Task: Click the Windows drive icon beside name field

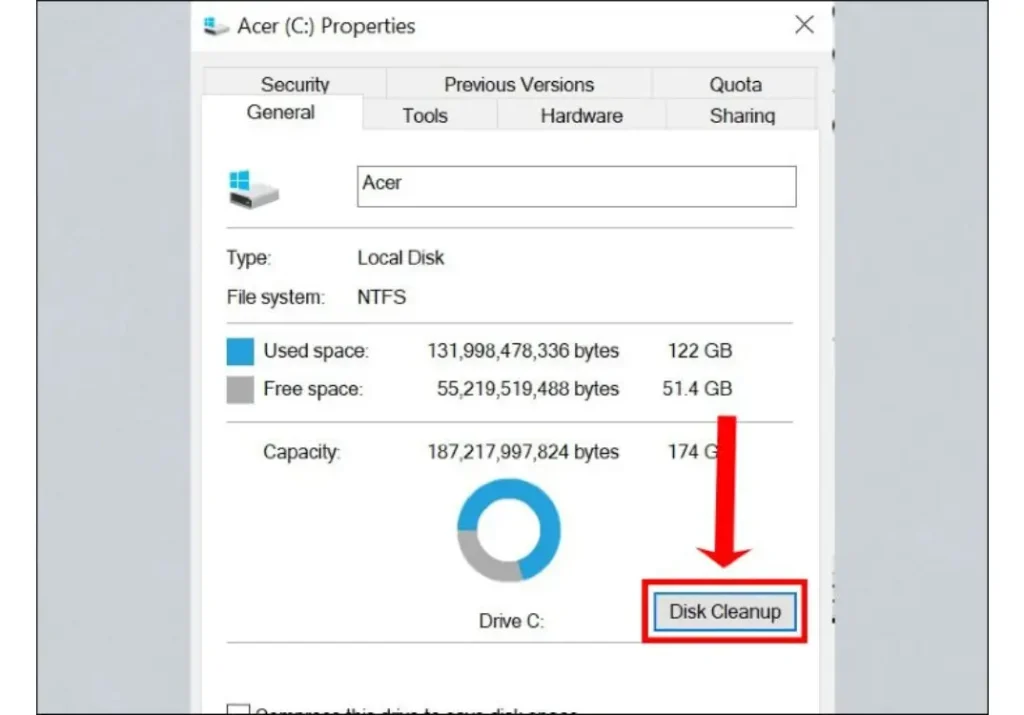Action: coord(253,189)
